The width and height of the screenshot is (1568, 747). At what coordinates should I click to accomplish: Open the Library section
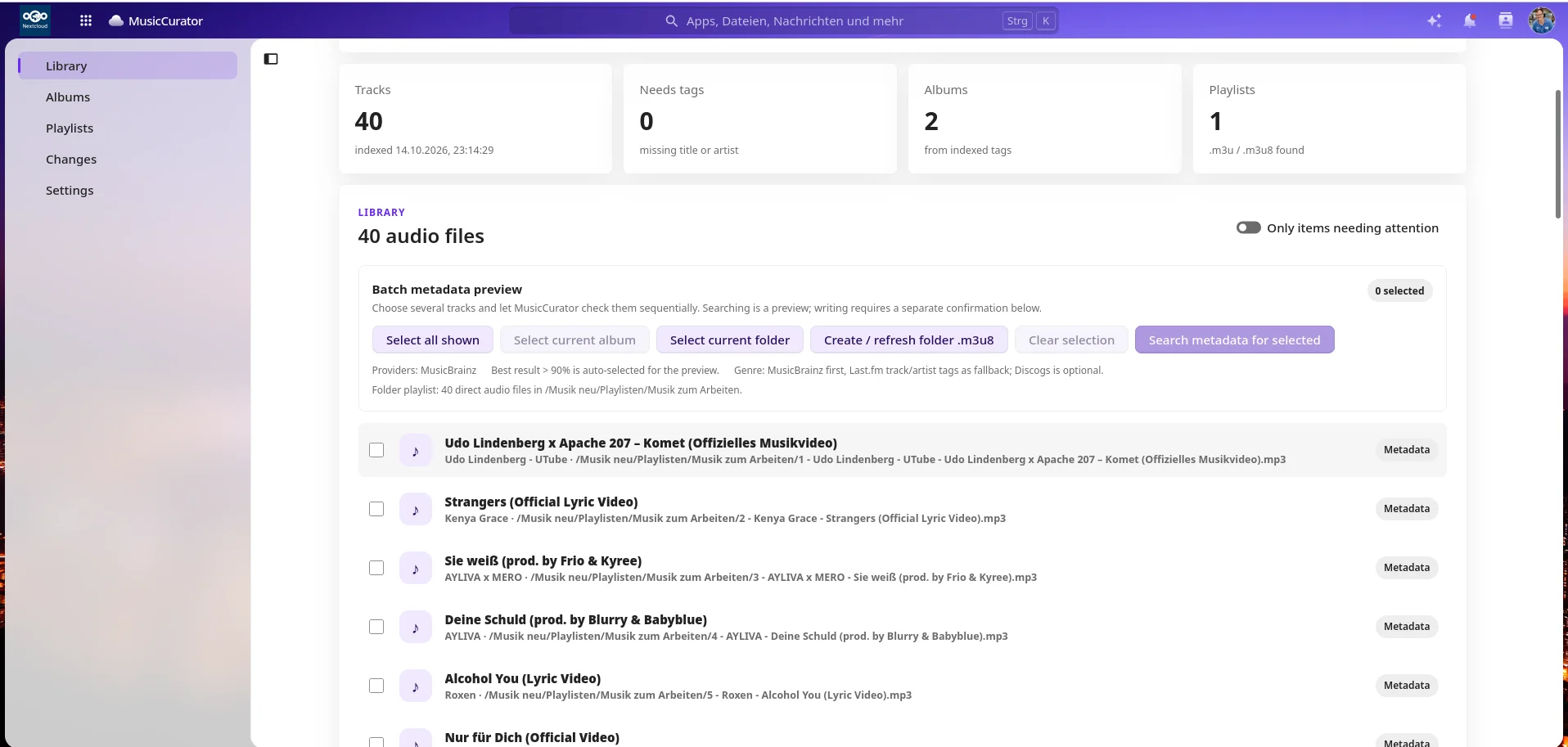click(x=128, y=65)
